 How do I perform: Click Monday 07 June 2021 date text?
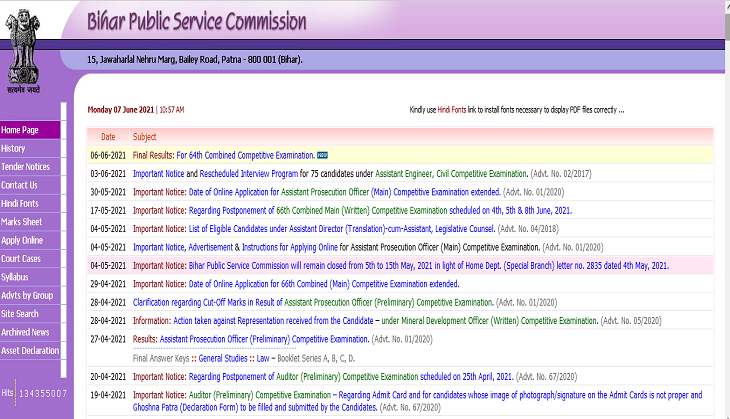(x=121, y=110)
